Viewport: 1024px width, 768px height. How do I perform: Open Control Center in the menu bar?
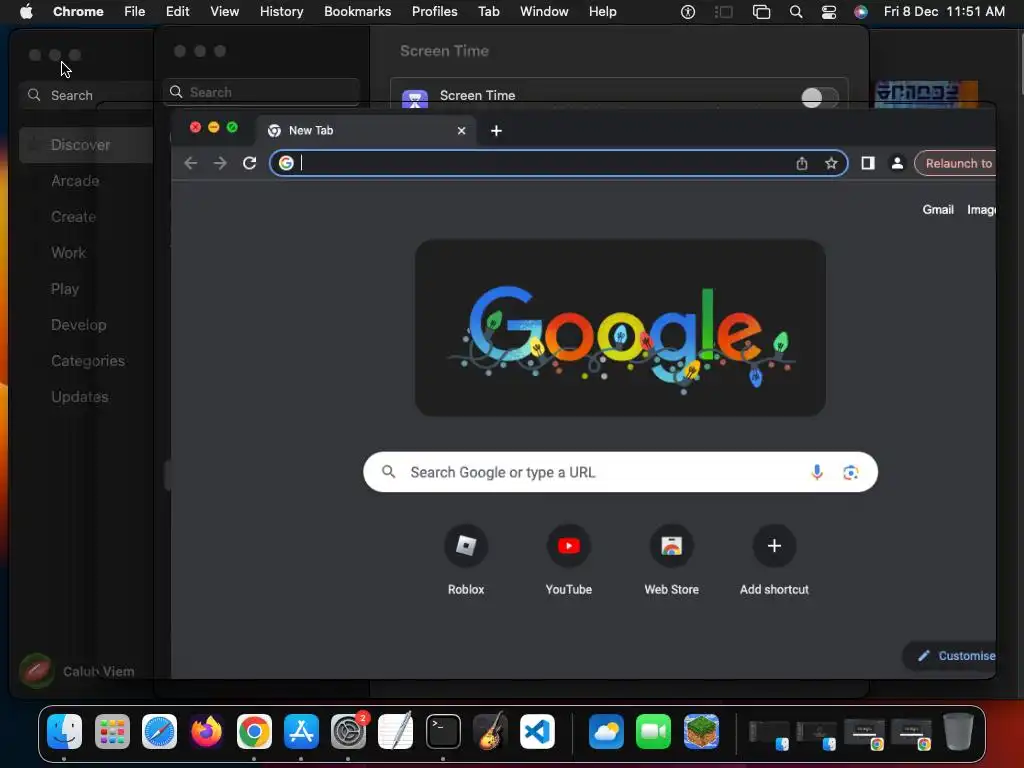click(x=829, y=11)
